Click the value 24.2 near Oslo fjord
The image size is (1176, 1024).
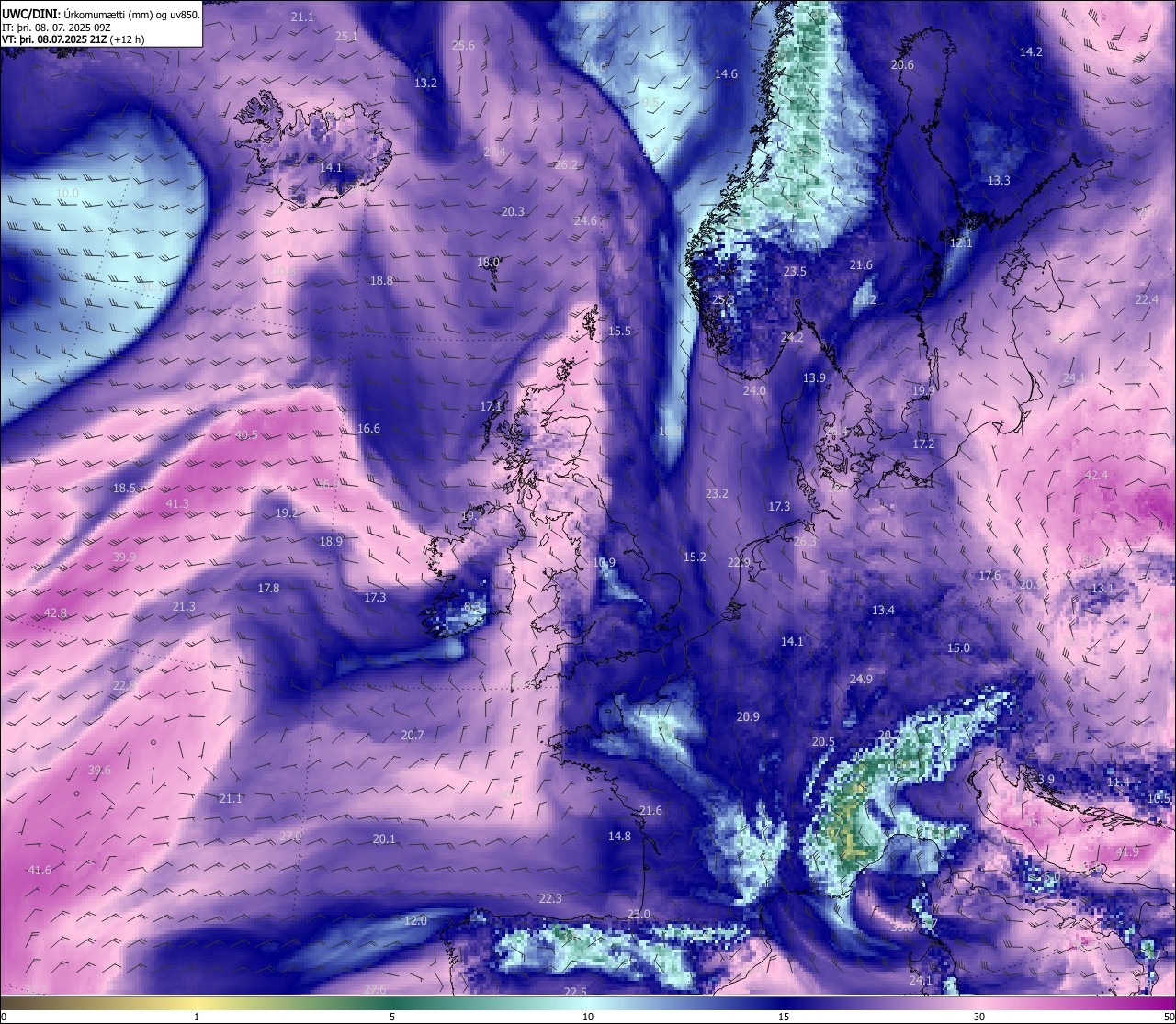pyautogui.click(x=792, y=337)
